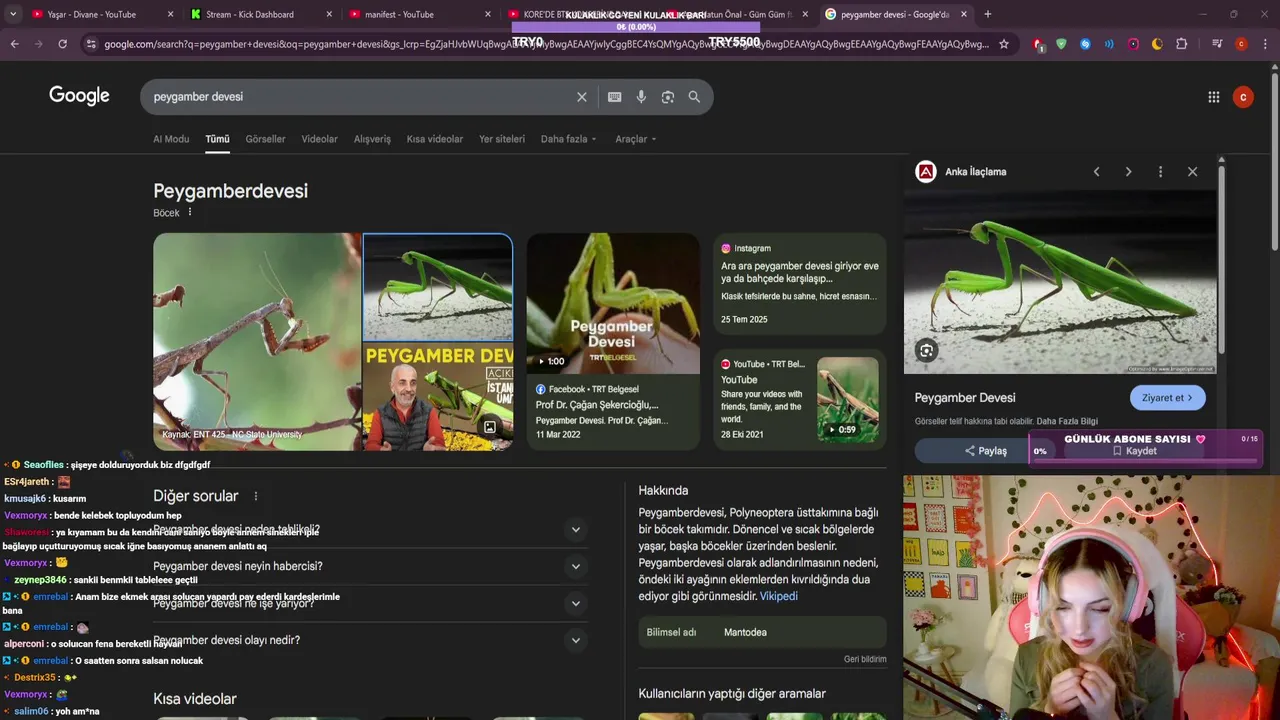
Task: Open the Shazam extension icon
Action: (x=1085, y=44)
